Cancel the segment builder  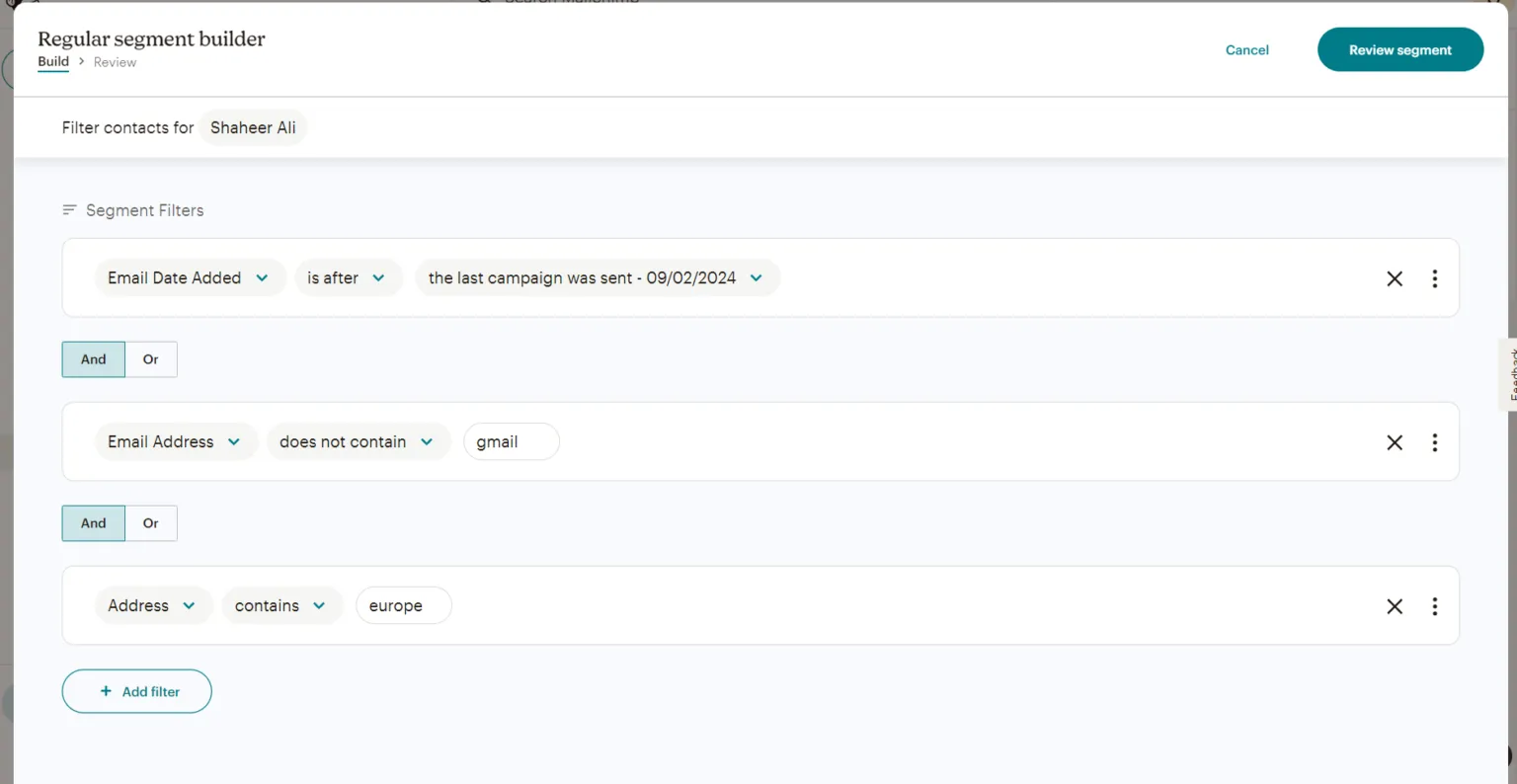[1246, 49]
